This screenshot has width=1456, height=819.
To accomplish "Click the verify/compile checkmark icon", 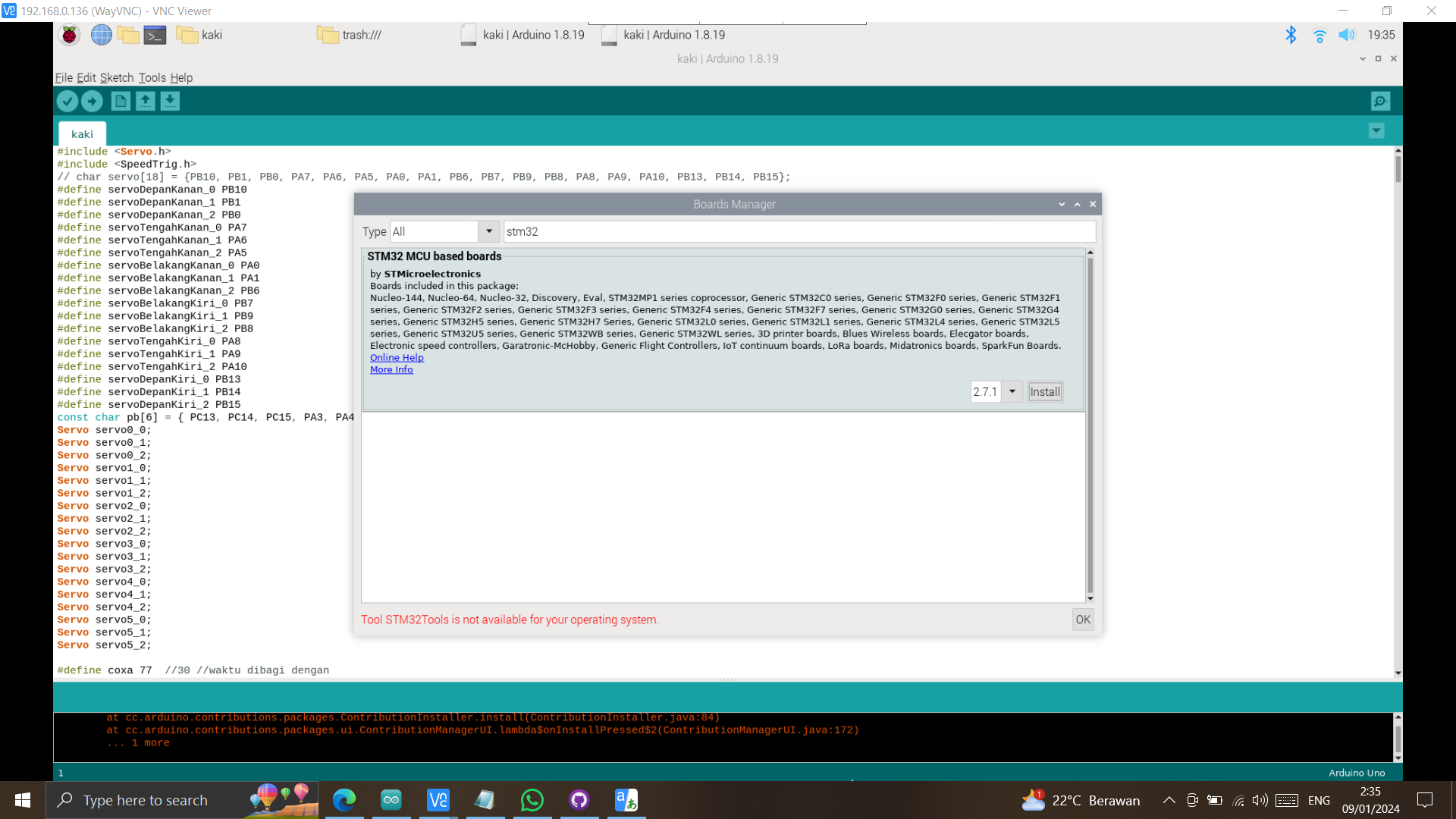I will point(67,101).
